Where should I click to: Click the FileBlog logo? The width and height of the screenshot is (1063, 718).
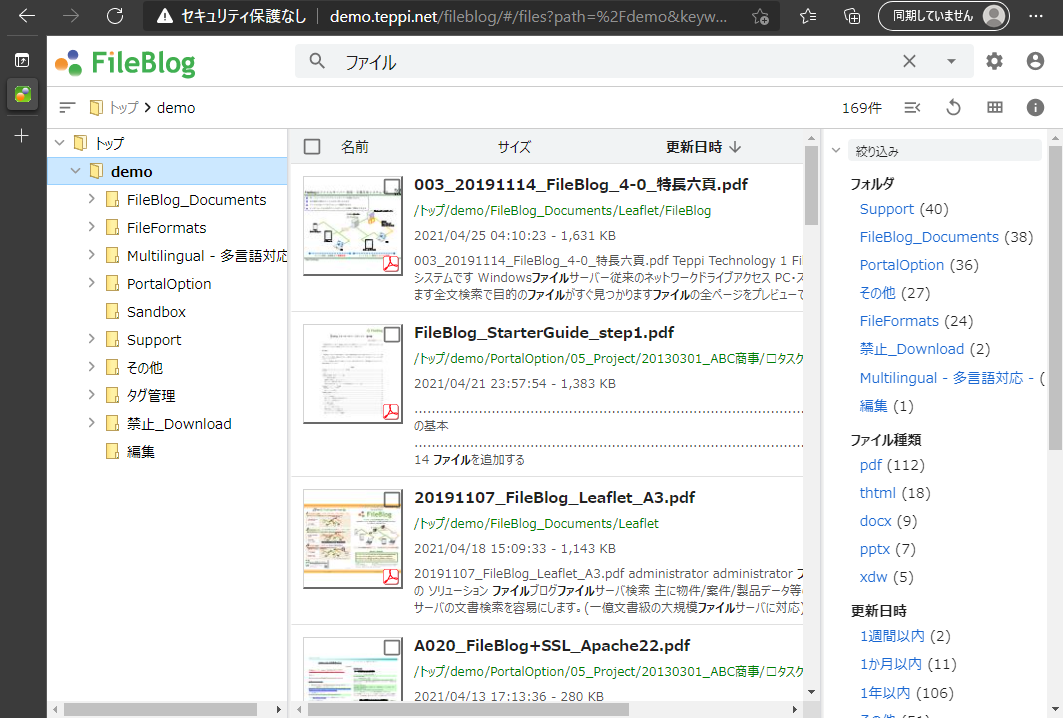pos(125,63)
